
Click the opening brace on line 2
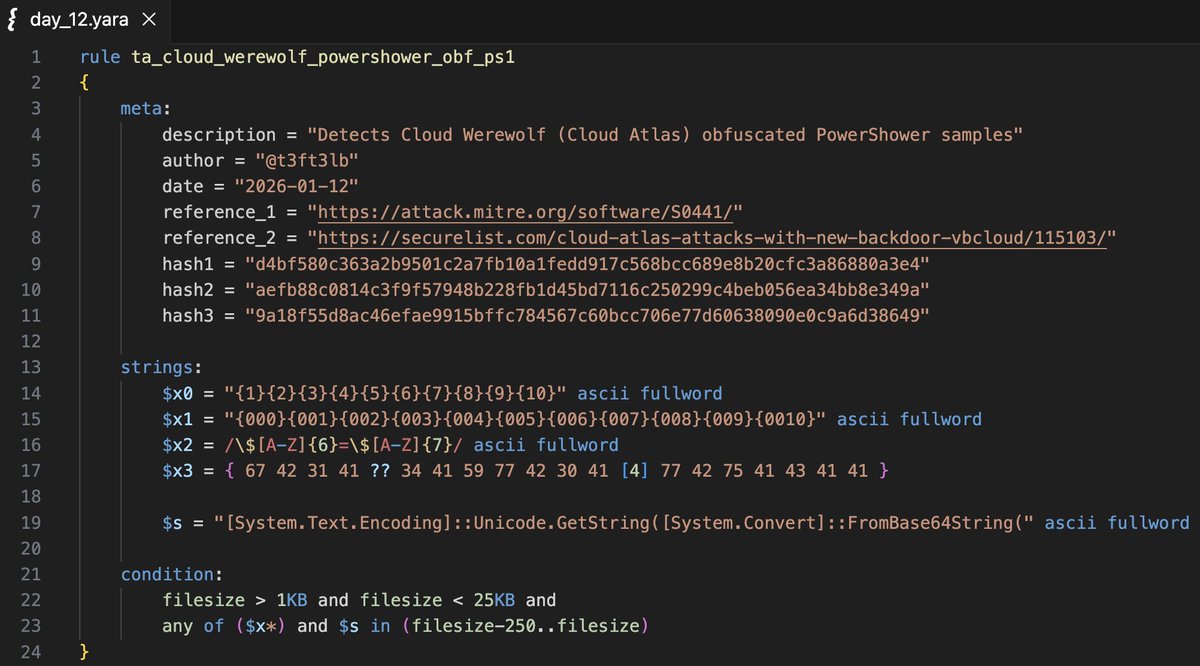(x=85, y=82)
